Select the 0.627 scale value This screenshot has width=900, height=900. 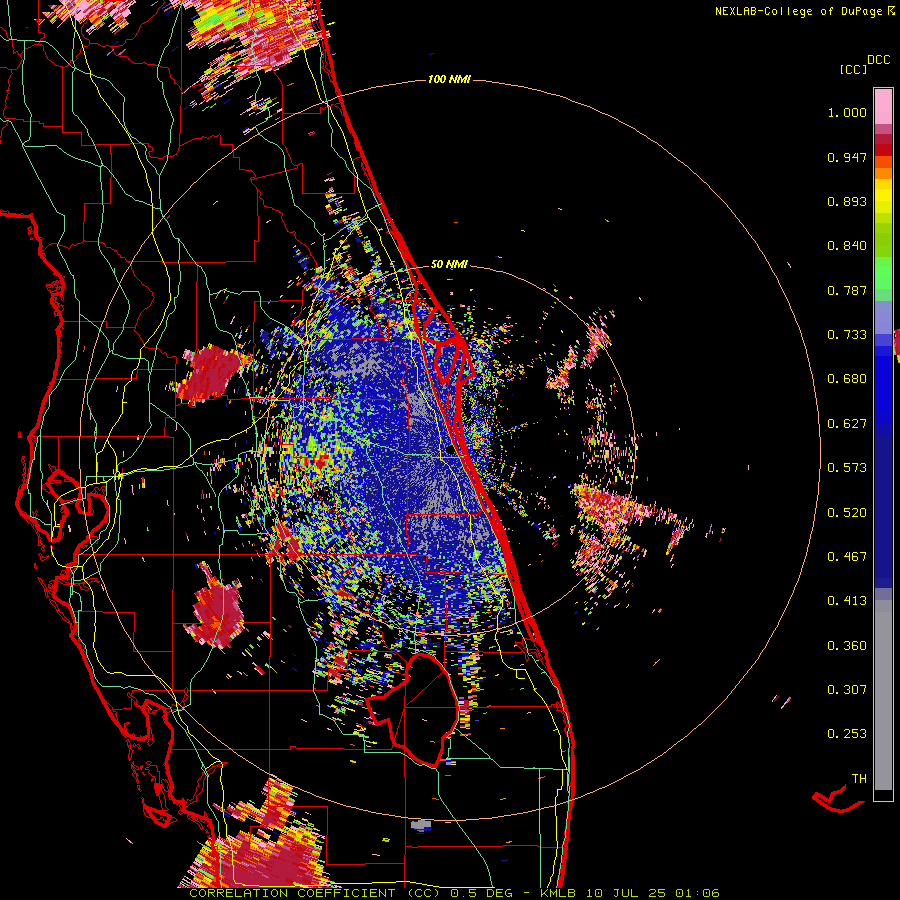pyautogui.click(x=847, y=424)
